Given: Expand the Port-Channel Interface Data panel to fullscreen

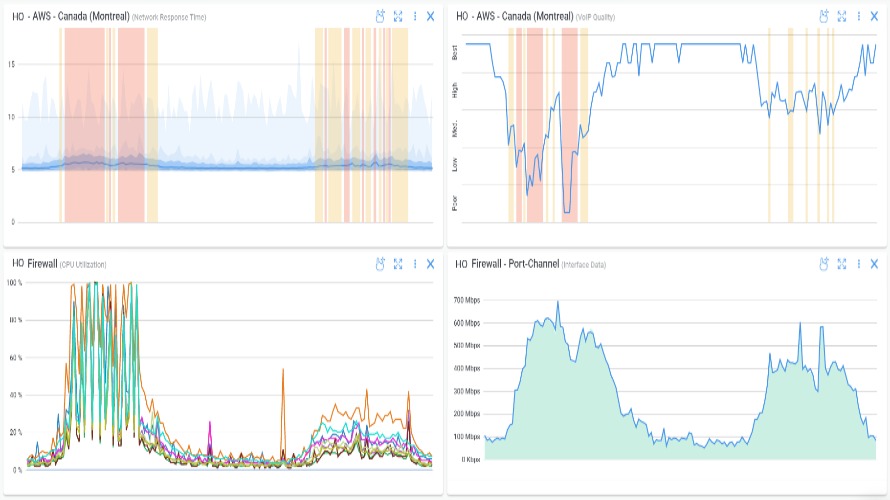Looking at the screenshot, I should (x=842, y=264).
